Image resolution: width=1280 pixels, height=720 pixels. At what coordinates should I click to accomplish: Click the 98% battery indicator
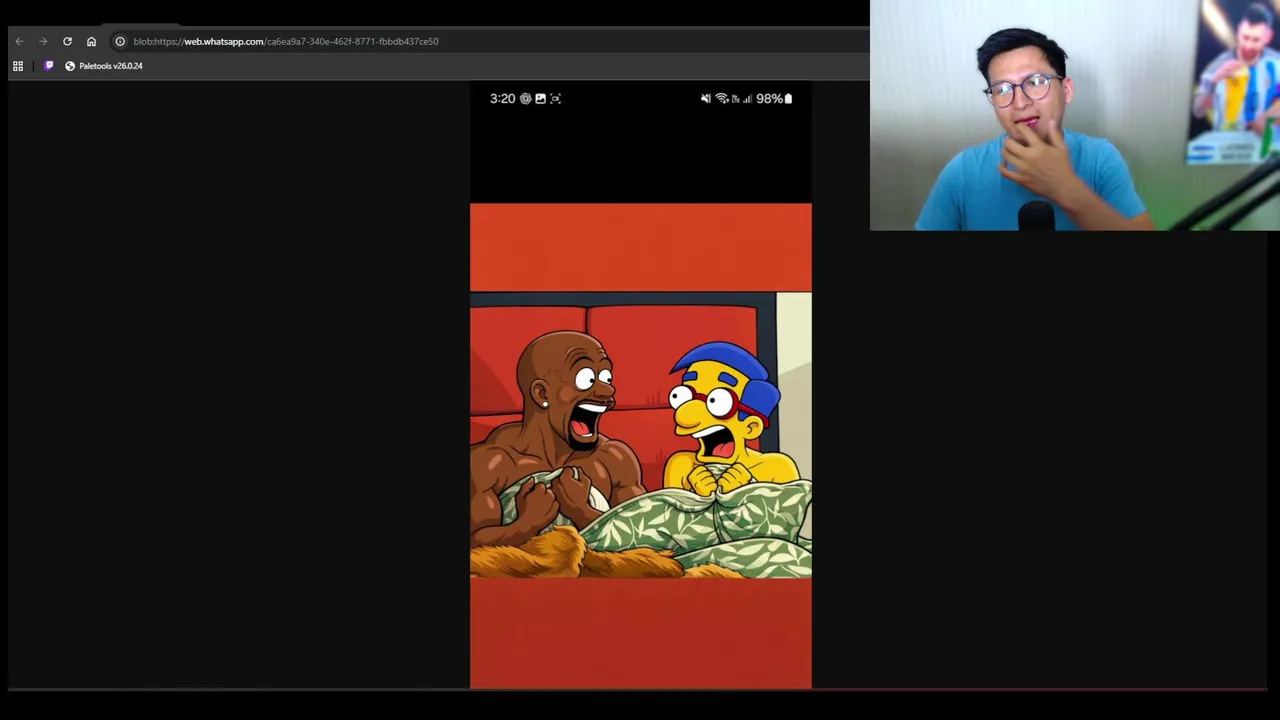point(774,99)
